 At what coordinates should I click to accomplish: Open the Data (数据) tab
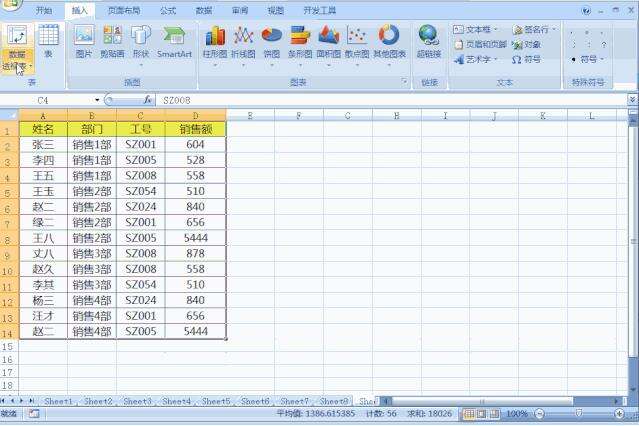pos(204,11)
